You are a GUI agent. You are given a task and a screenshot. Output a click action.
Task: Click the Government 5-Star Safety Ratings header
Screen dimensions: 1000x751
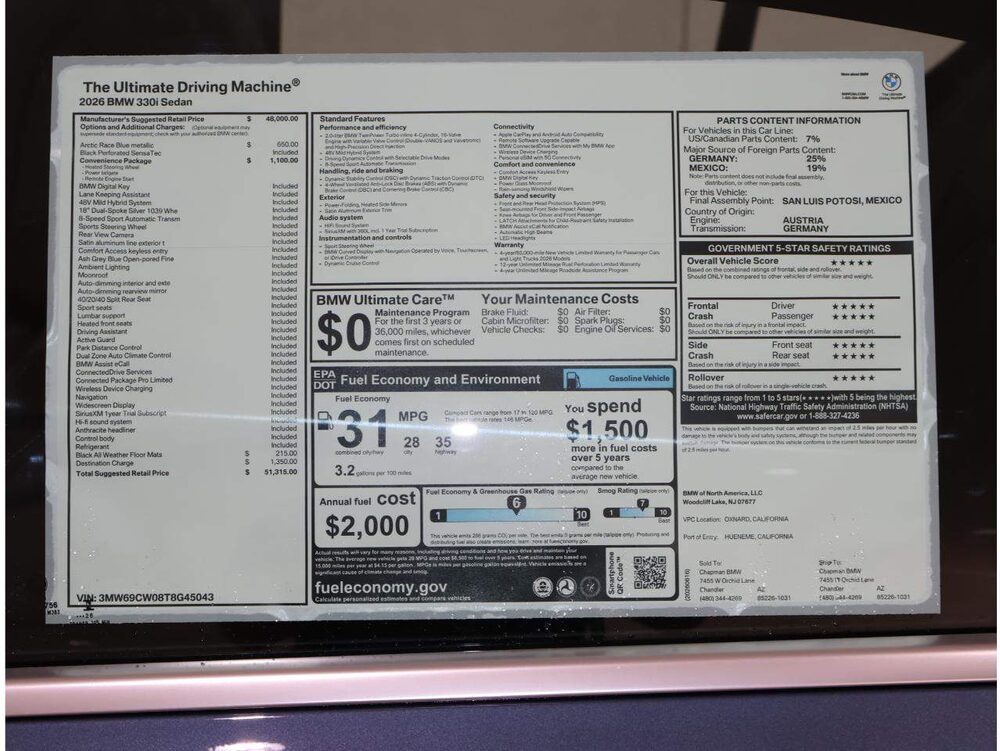(798, 248)
